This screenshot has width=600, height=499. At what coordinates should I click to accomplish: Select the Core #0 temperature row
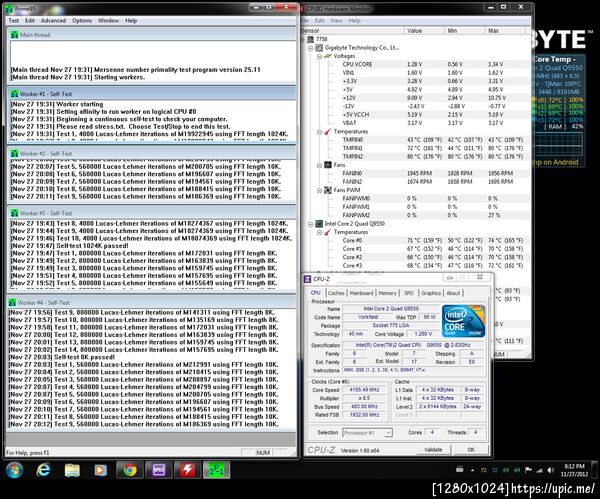pyautogui.click(x=430, y=241)
